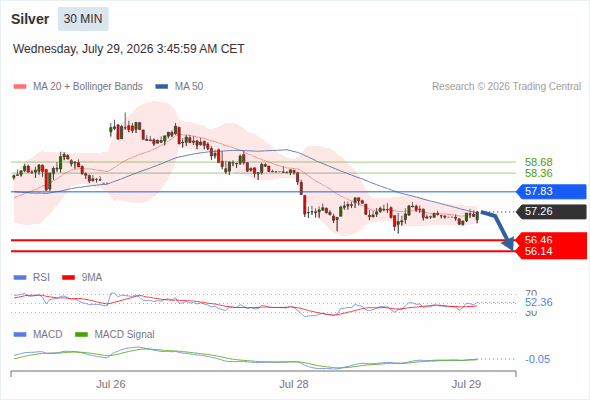The height and width of the screenshot is (400, 590).
Task: Click the 58.36 green resistance label
Action: click(538, 173)
